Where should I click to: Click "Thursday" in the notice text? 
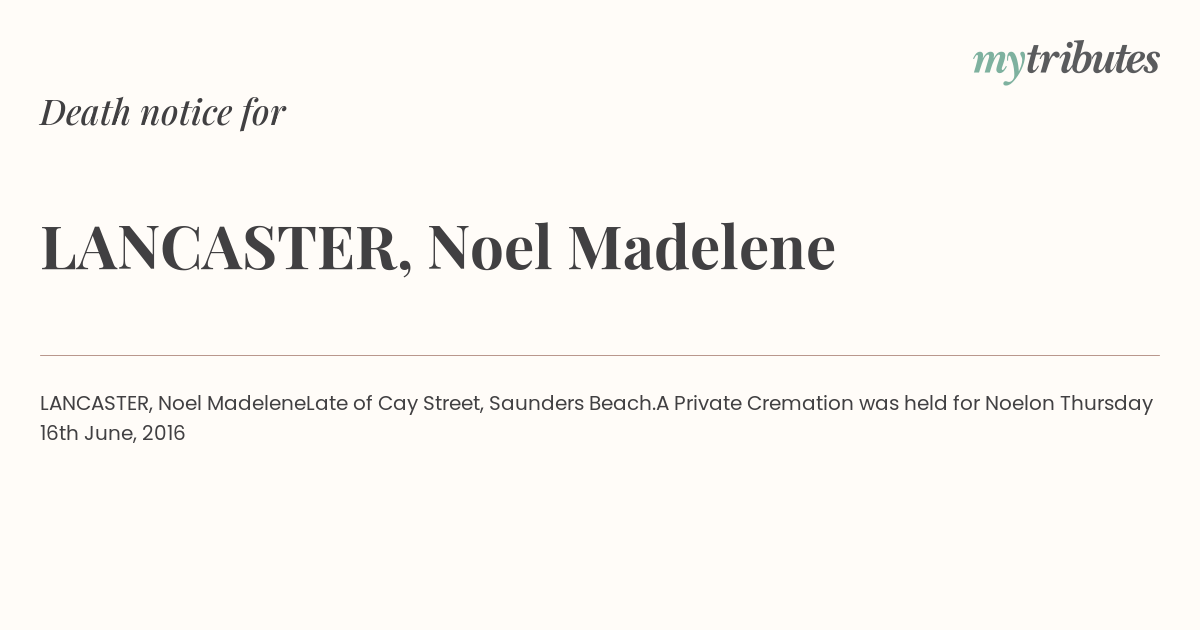tap(1106, 404)
